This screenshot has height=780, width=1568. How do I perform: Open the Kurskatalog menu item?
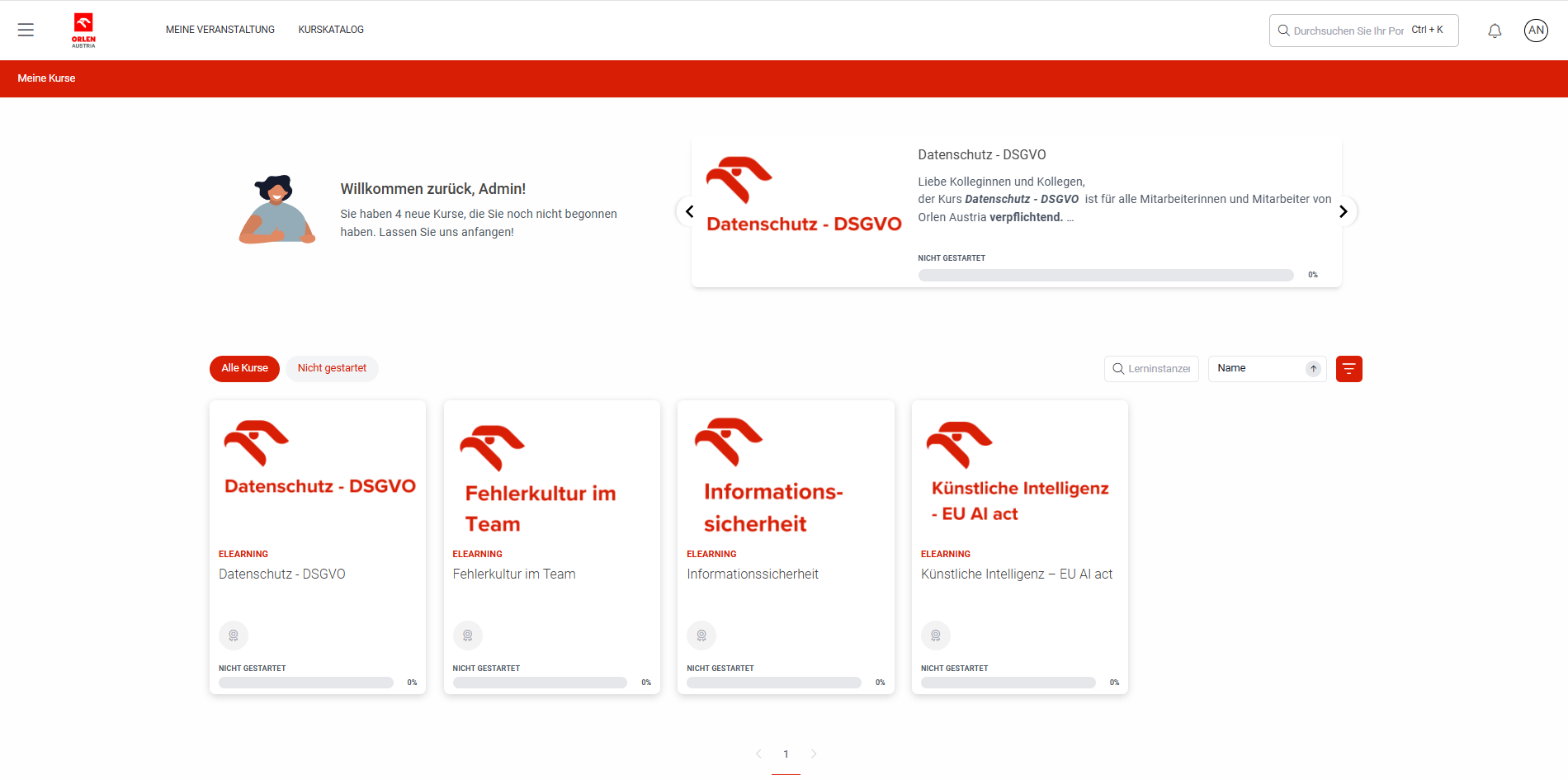coord(331,30)
